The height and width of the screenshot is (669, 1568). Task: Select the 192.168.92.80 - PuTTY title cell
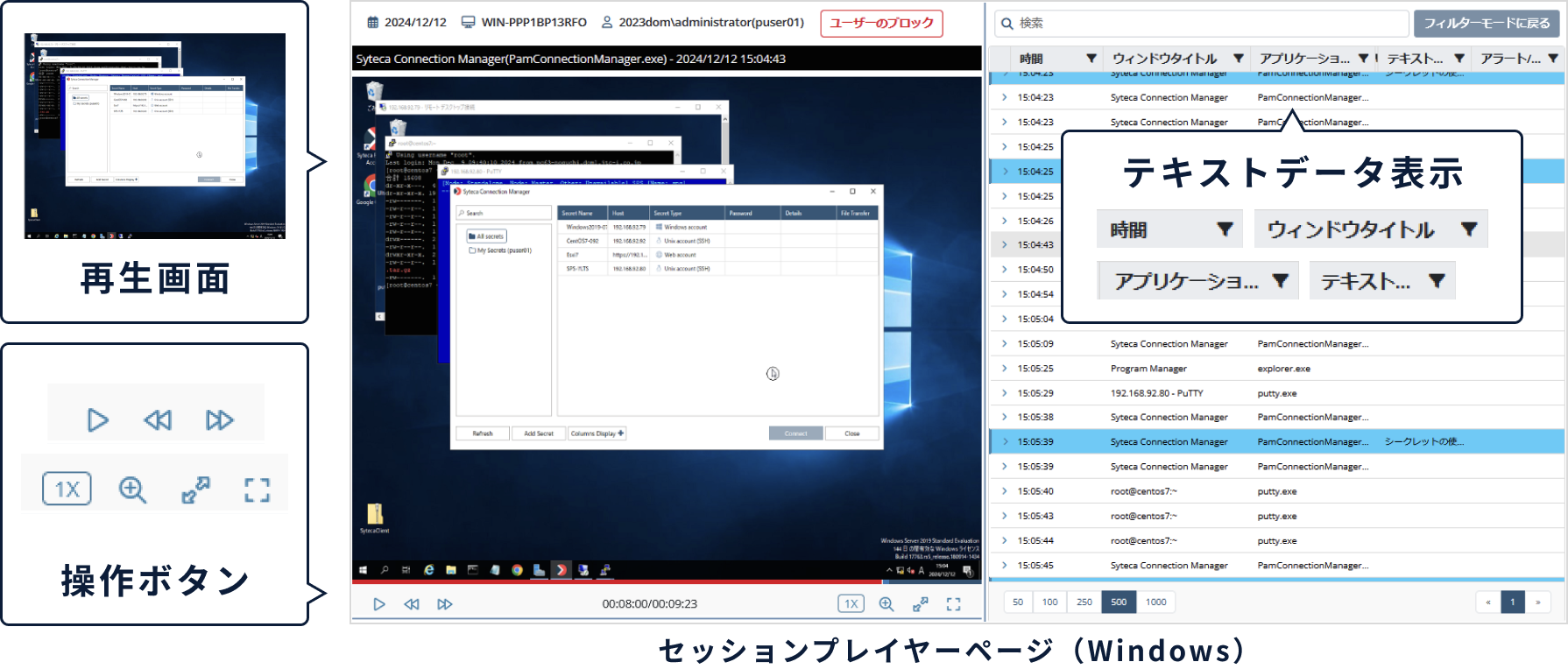(x=1156, y=393)
